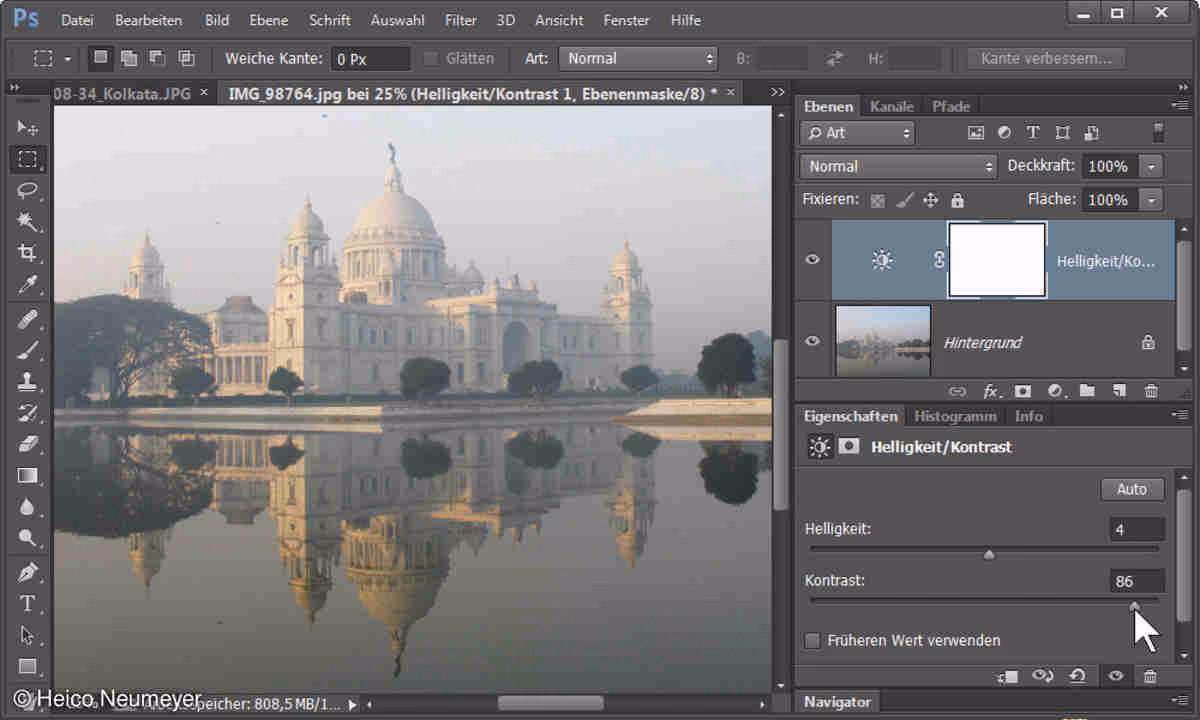Select the Lasso tool

coord(27,190)
